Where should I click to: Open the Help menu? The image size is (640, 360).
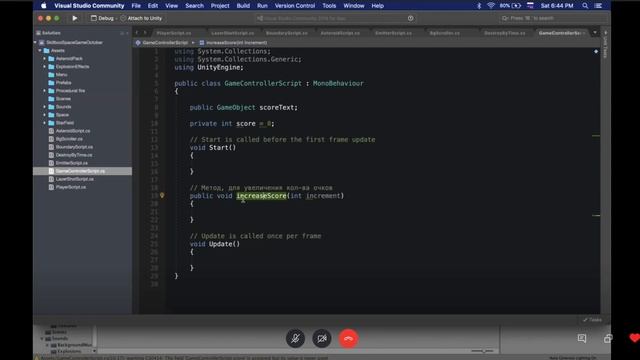click(378, 6)
